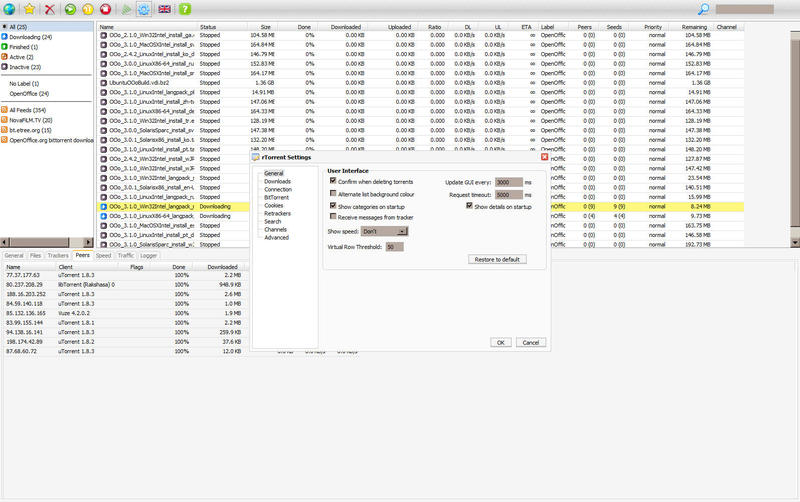800x502 pixels.
Task: Open the Show speed dropdown
Action: point(385,231)
